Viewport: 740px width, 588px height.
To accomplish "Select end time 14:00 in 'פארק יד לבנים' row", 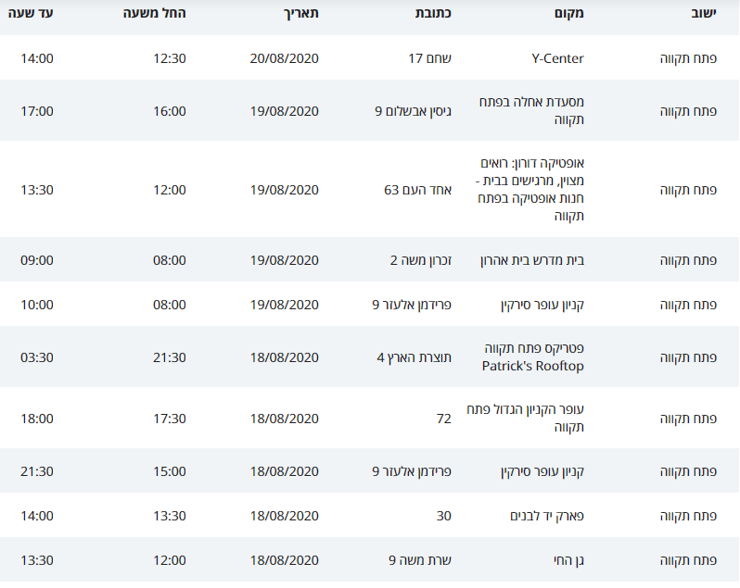I will [37, 516].
